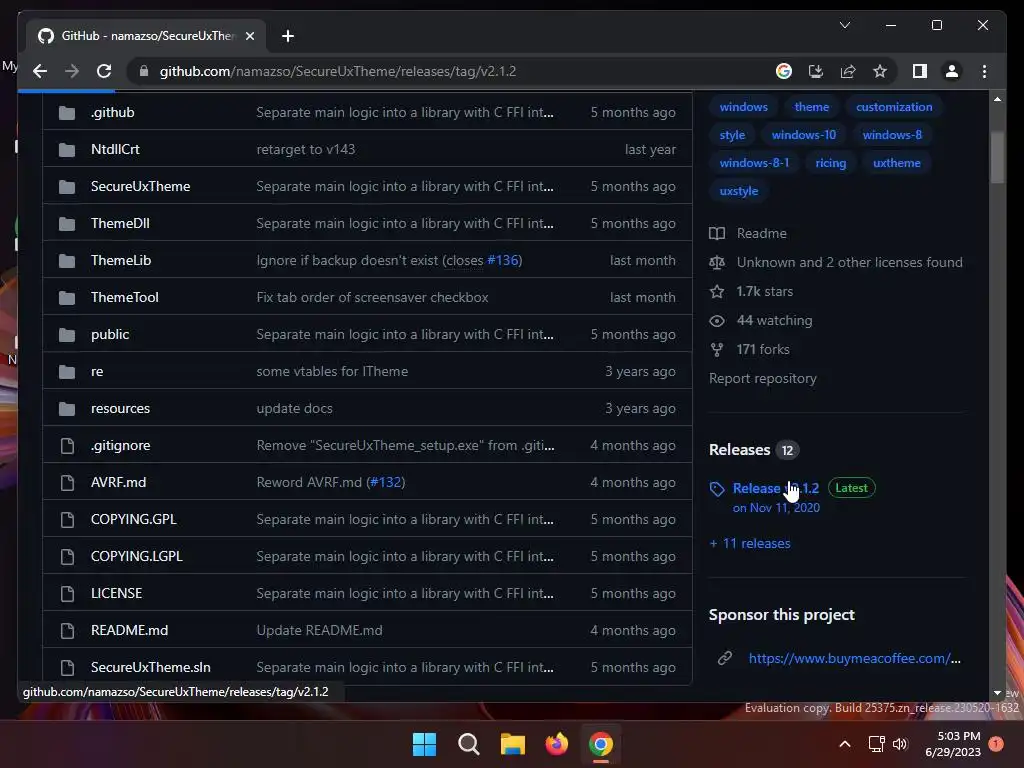Open 'retarget to v143' commit message
The height and width of the screenshot is (768, 1024).
point(306,149)
